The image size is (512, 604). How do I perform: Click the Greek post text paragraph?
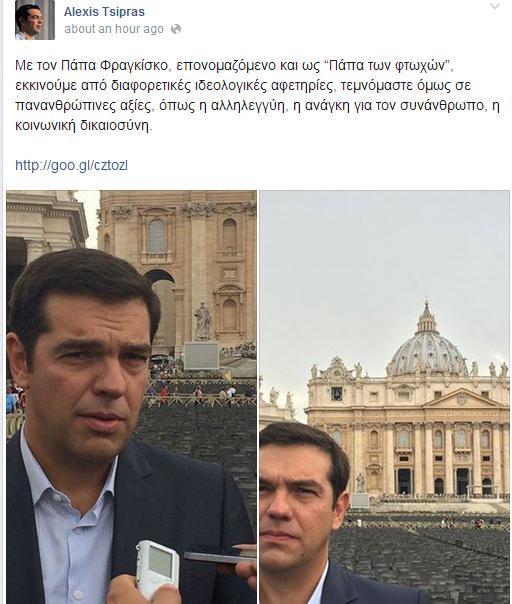(257, 96)
